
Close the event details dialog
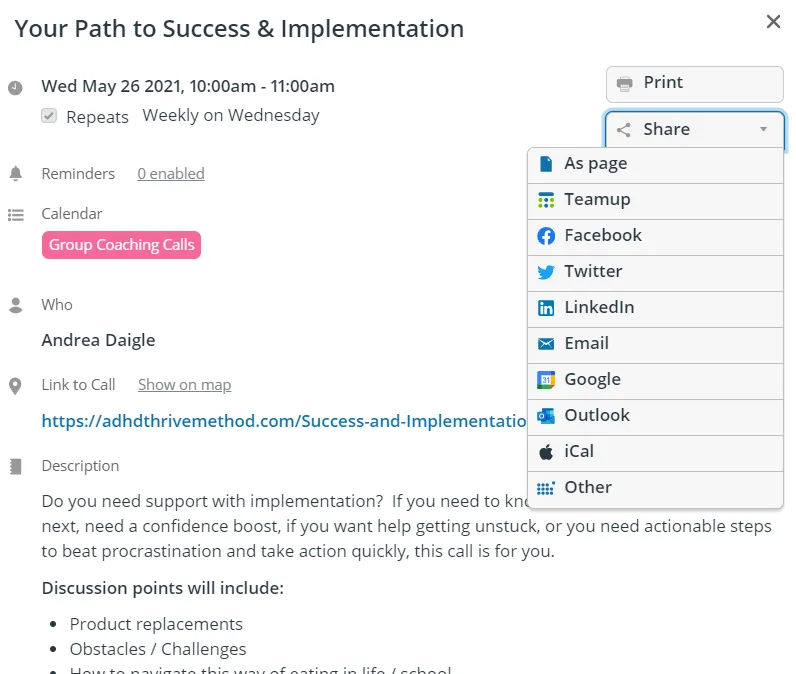point(773,22)
